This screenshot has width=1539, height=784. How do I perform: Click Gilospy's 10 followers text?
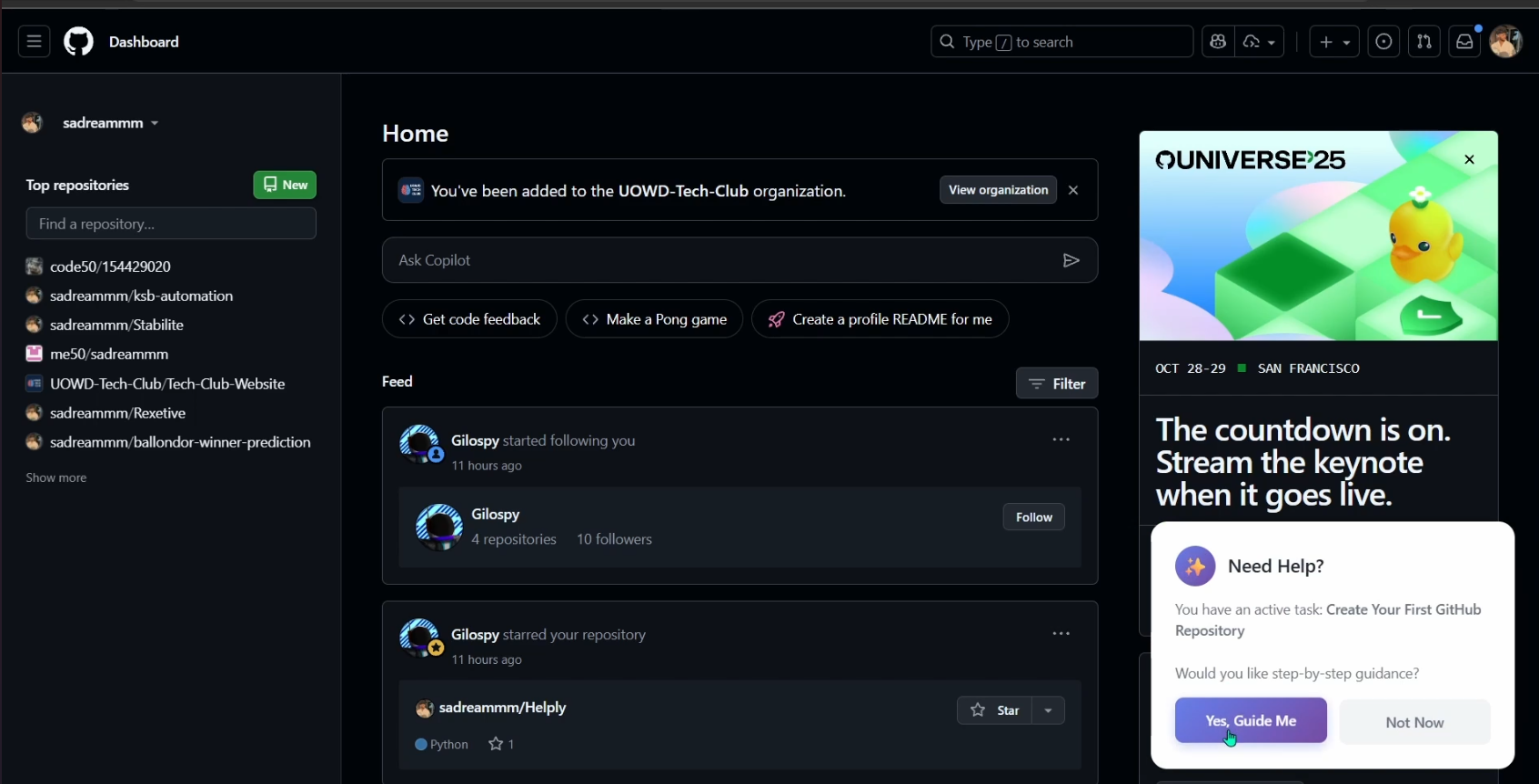tap(614, 539)
